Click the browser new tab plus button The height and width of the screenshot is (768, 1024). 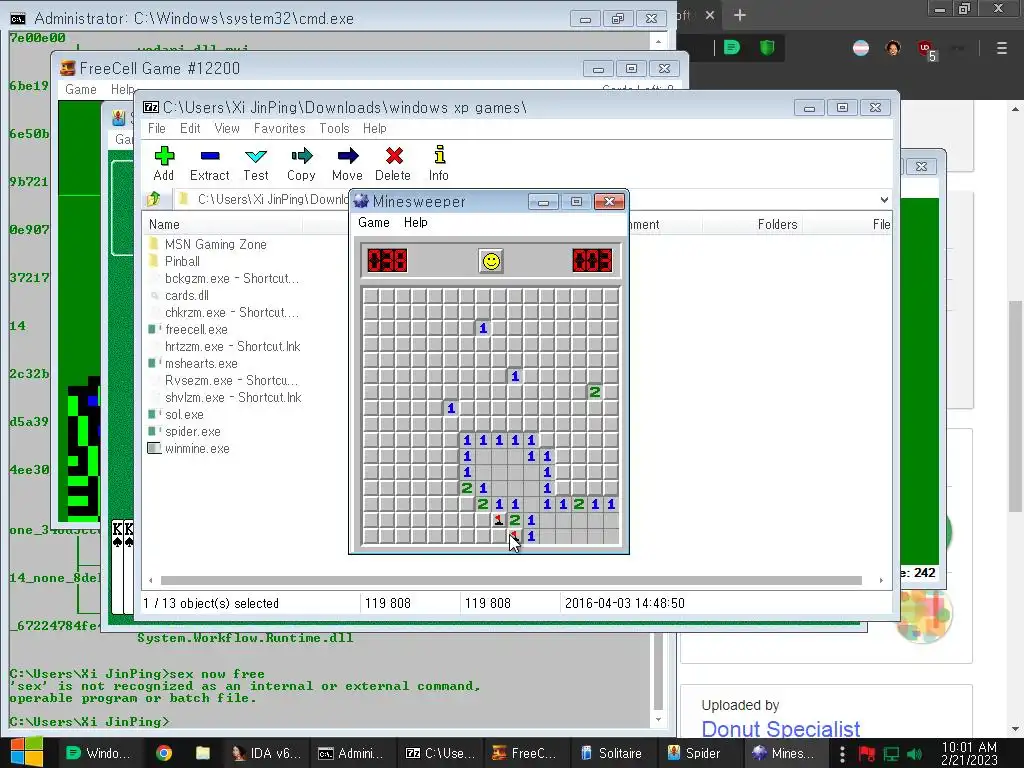(739, 15)
